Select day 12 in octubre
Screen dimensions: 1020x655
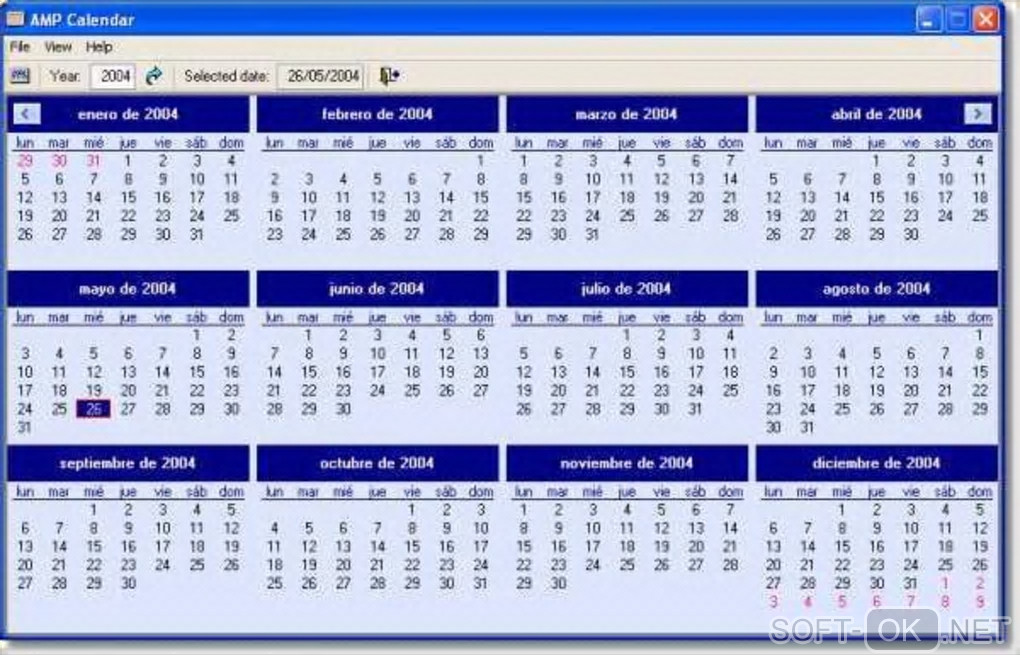point(308,547)
